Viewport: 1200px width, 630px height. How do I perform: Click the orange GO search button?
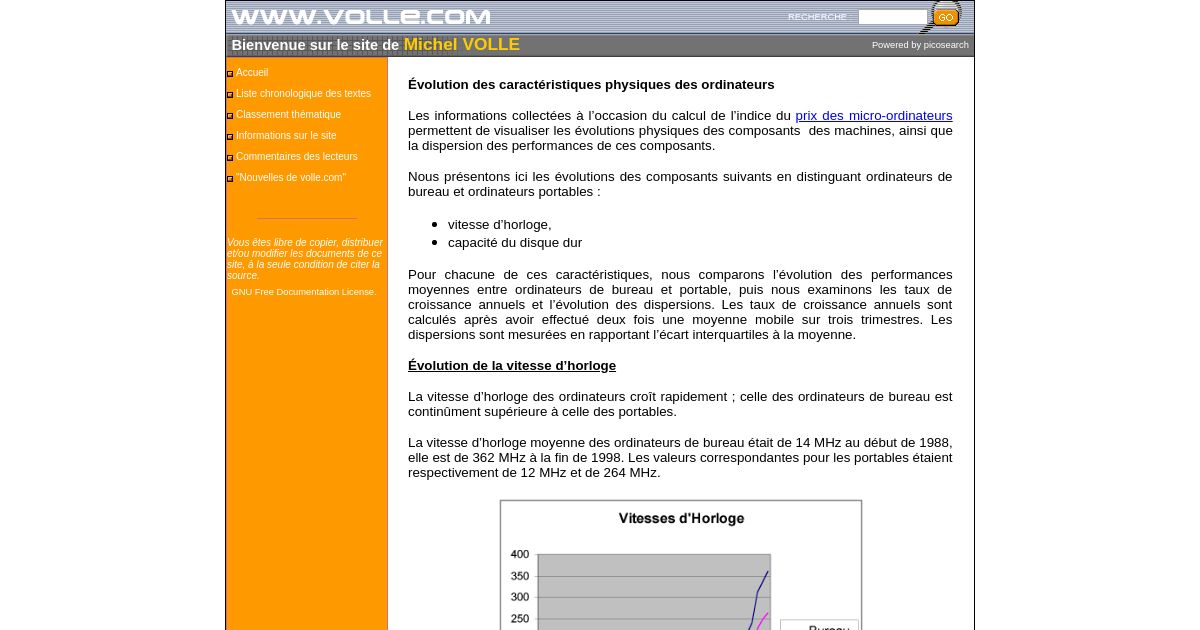[x=945, y=17]
